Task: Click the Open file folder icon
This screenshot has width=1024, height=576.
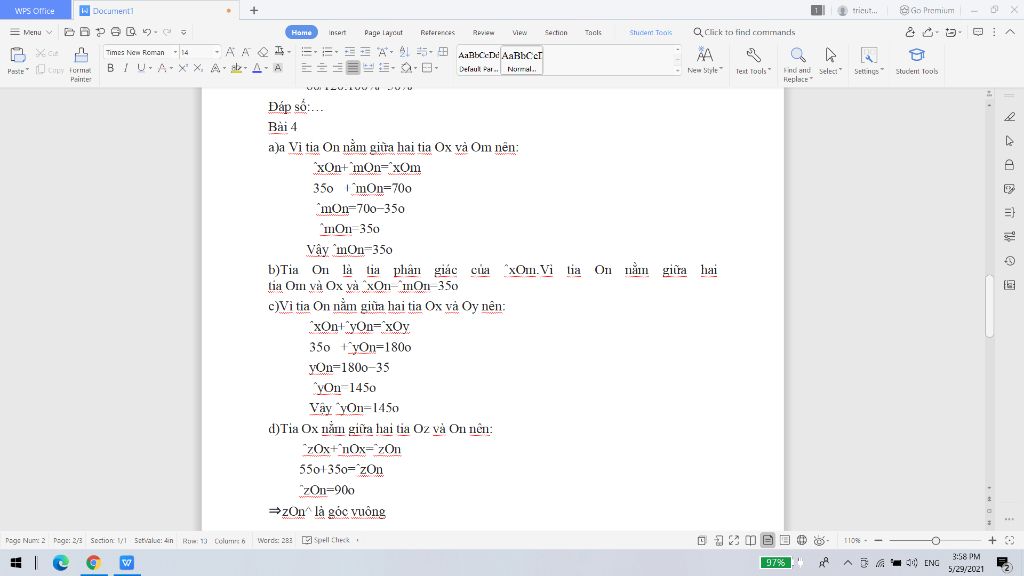Action: pos(69,32)
